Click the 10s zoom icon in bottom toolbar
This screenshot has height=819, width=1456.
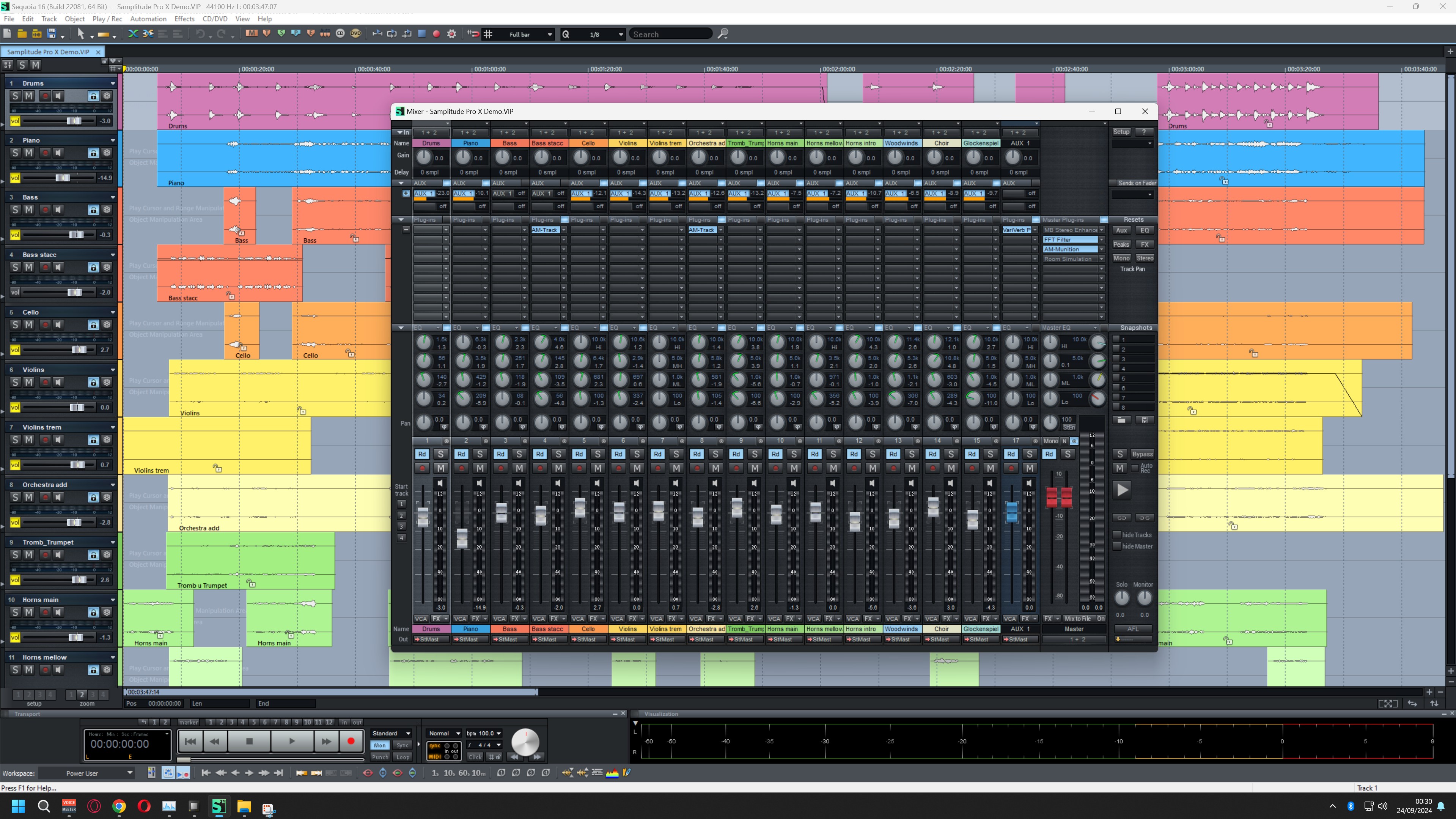[450, 773]
